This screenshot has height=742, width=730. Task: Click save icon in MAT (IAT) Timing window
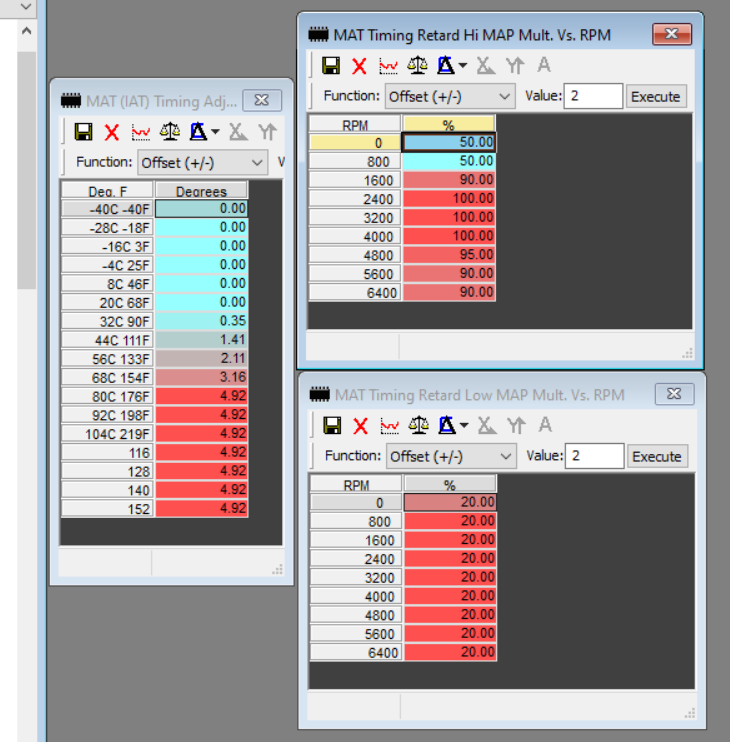click(84, 132)
